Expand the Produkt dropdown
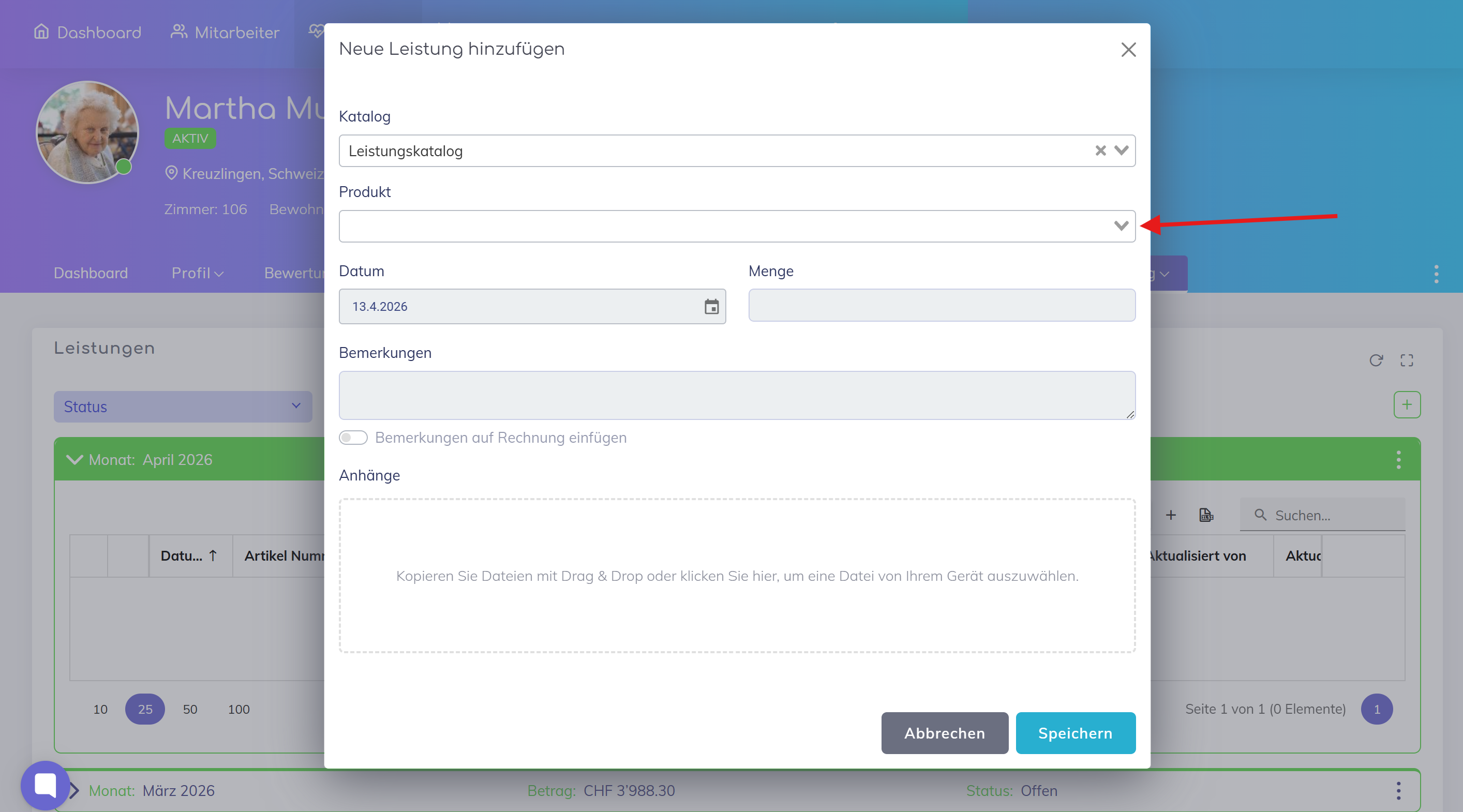This screenshot has width=1463, height=812. point(1121,226)
